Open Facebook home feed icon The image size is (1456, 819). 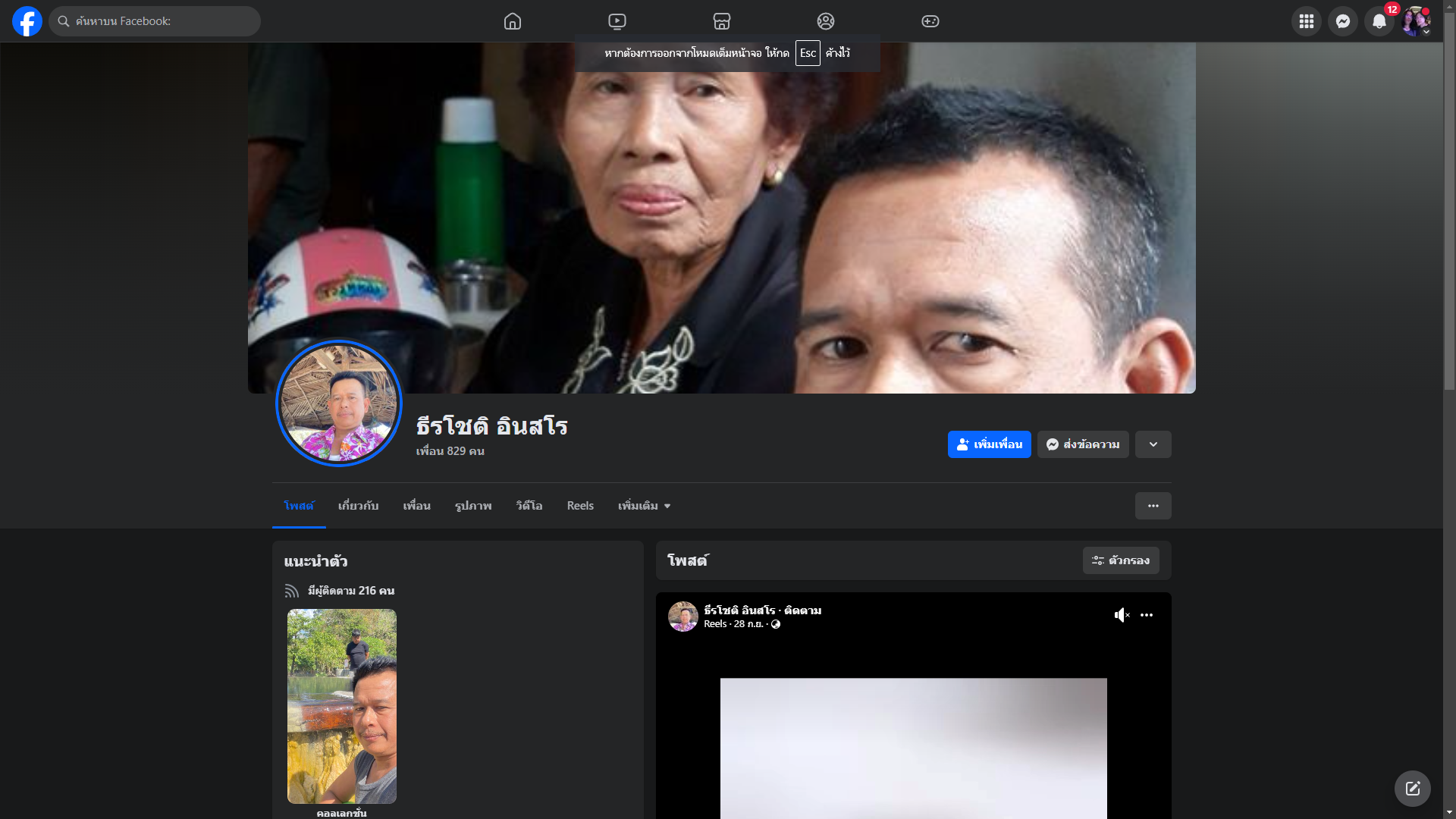(x=513, y=21)
